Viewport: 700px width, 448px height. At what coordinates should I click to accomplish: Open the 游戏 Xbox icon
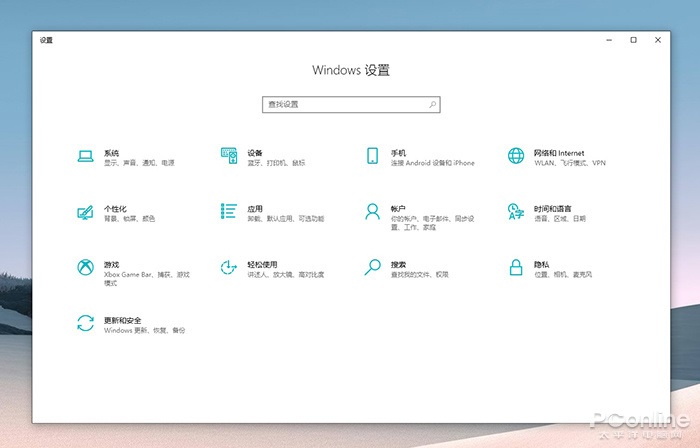(x=85, y=267)
